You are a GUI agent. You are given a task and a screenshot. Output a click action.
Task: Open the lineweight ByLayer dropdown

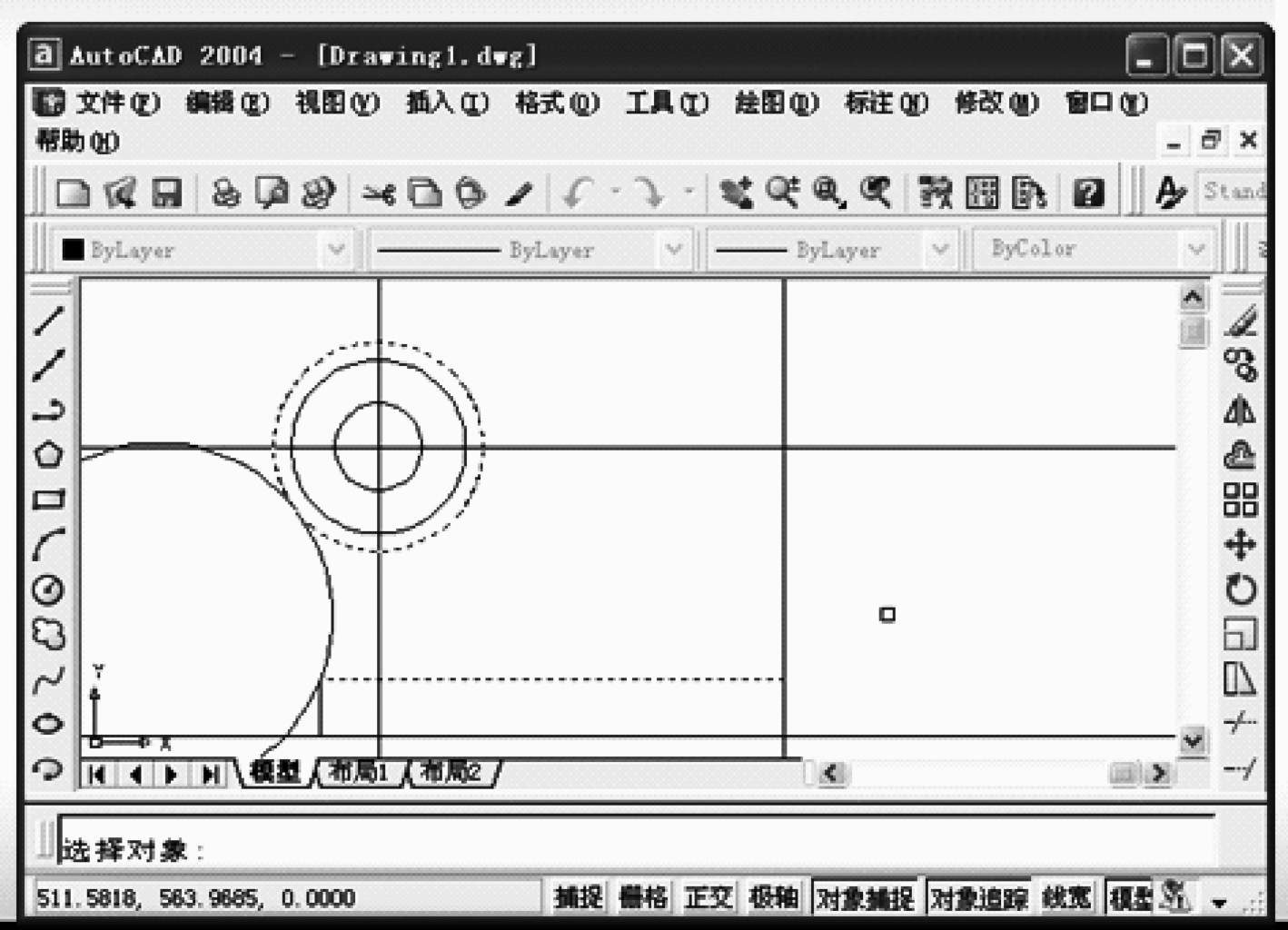[940, 250]
